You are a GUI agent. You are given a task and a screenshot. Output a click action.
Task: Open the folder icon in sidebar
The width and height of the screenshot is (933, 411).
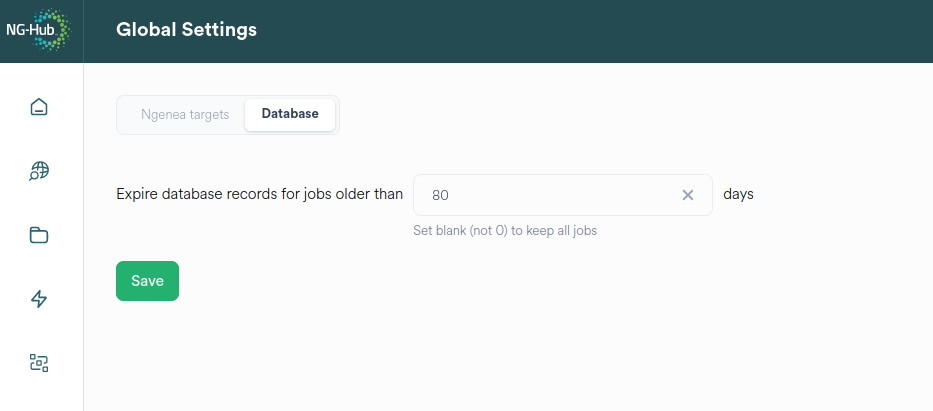pyautogui.click(x=39, y=235)
